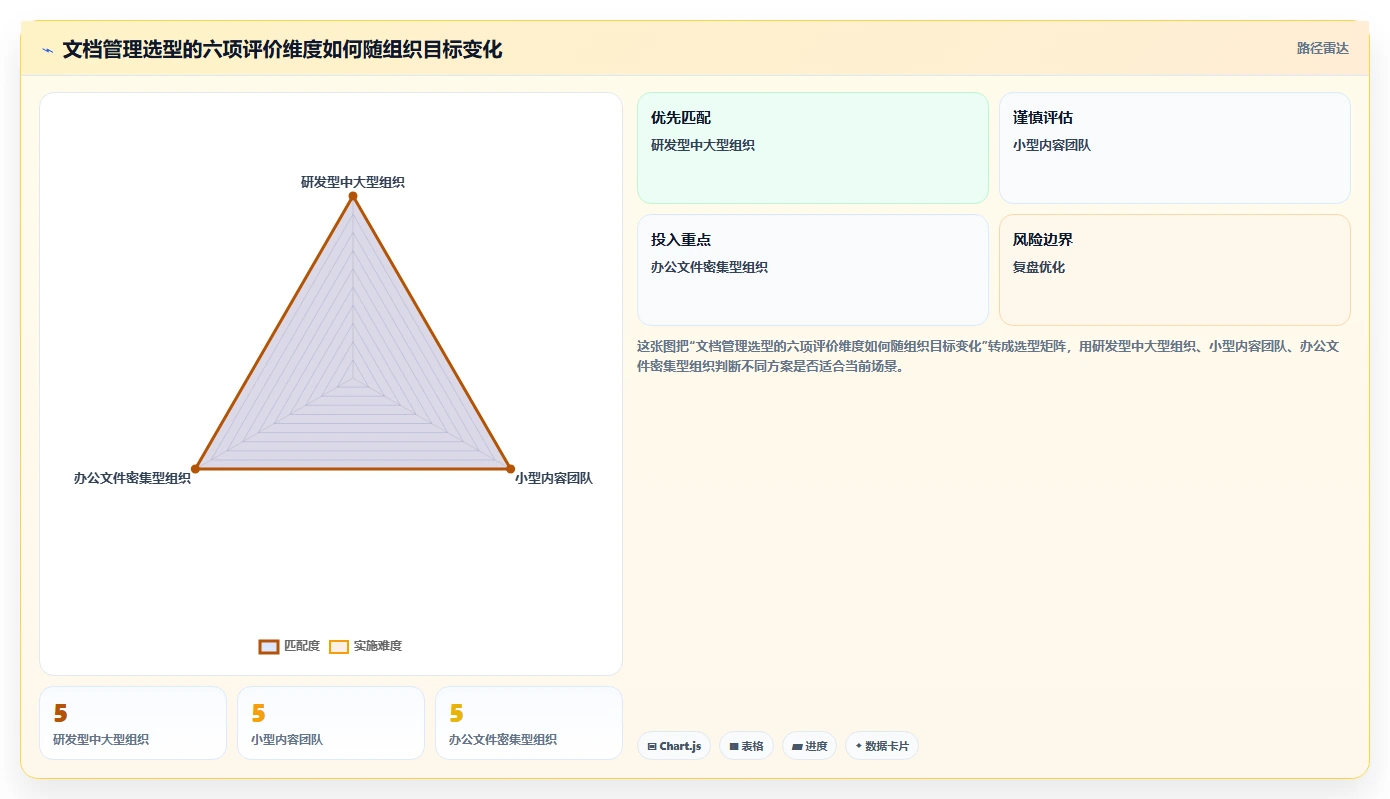1390x799 pixels.
Task: Select the 表格 tag chip
Action: tap(746, 746)
